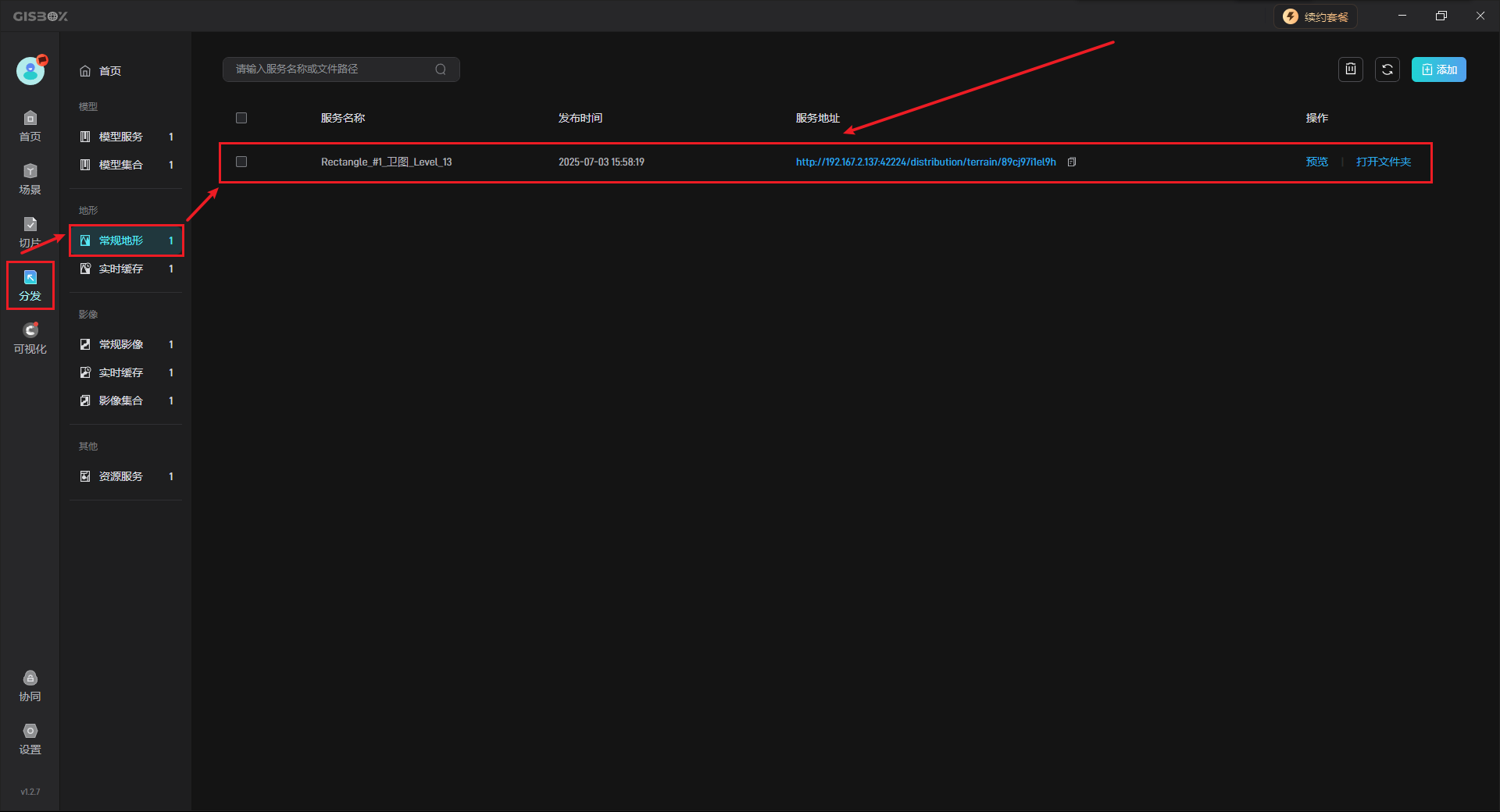1500x812 pixels.
Task: Copy the service address with copy icon
Action: [x=1072, y=162]
